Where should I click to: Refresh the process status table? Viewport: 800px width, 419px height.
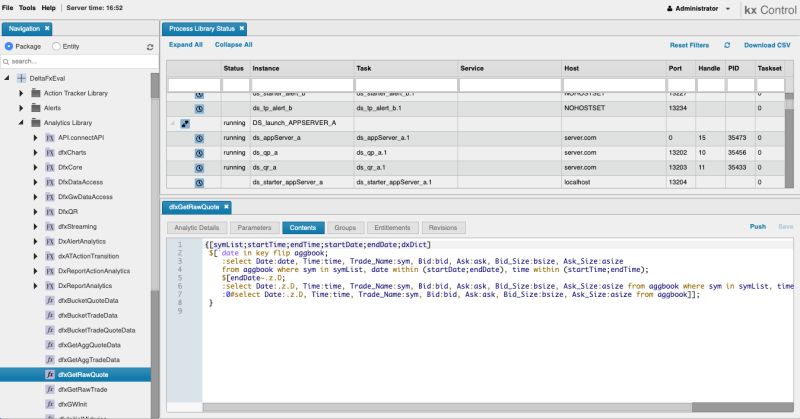(x=727, y=45)
